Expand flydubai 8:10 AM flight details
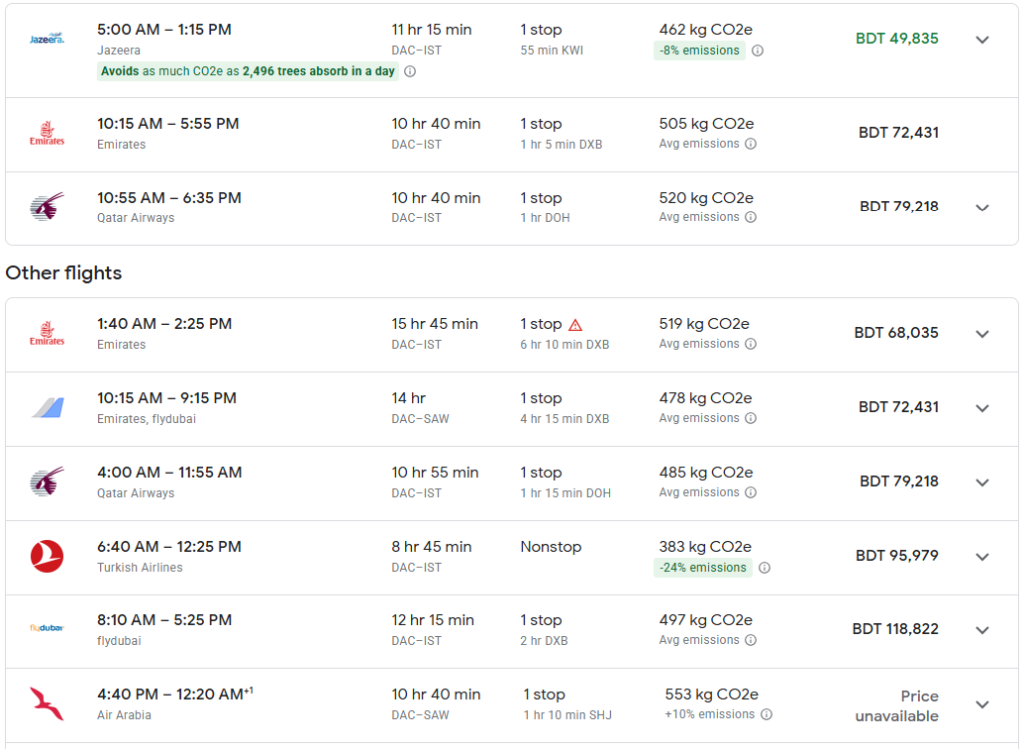Viewport: 1024px width, 749px height. [982, 630]
